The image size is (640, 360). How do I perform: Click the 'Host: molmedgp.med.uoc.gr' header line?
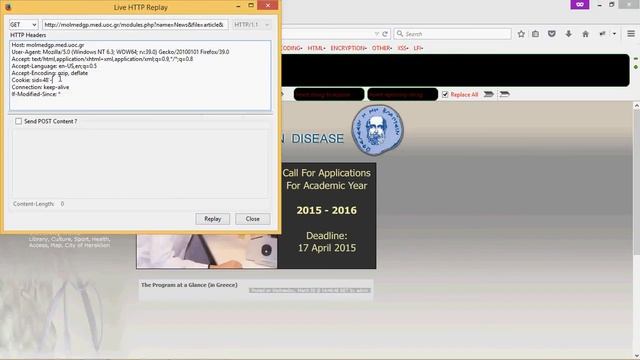(48, 45)
